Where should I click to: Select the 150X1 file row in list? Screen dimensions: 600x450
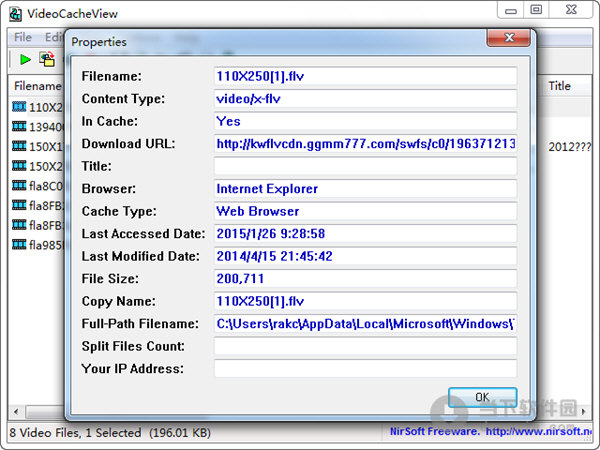point(38,146)
